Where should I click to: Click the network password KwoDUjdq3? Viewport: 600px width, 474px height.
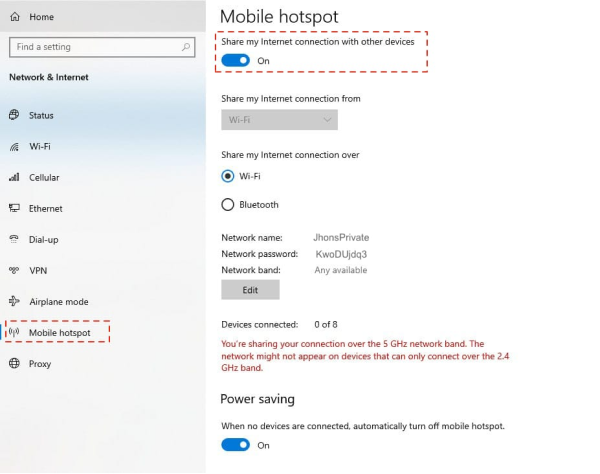[341, 254]
